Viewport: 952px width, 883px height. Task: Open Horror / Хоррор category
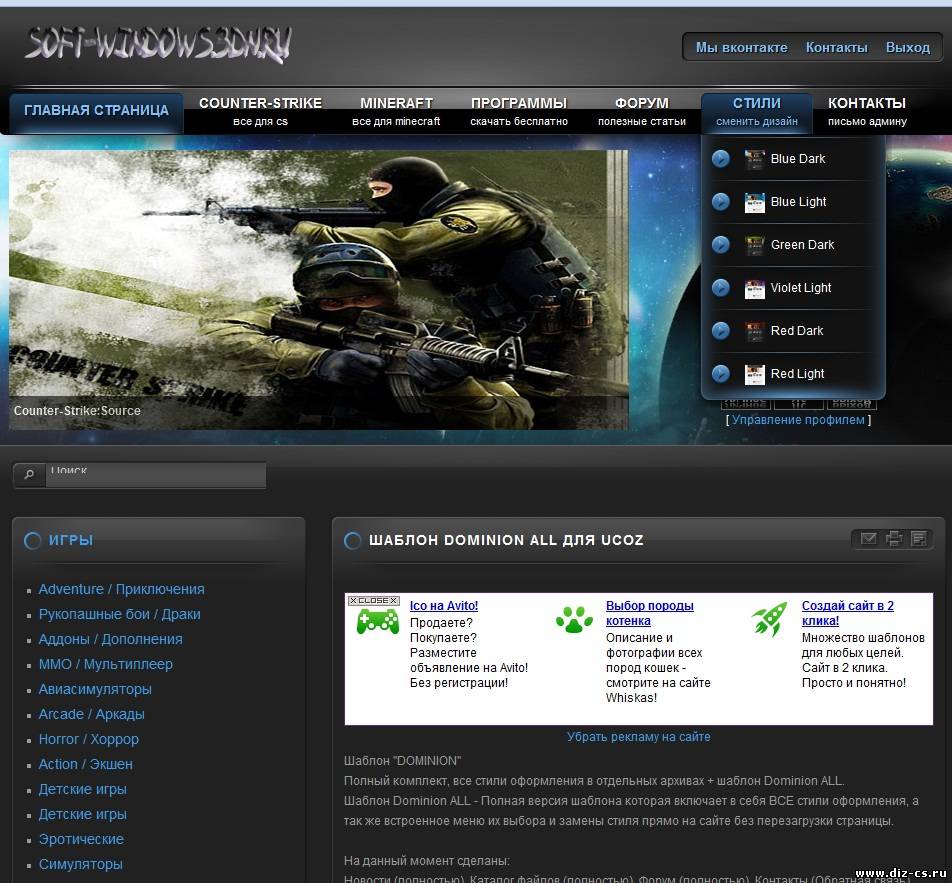(x=89, y=739)
